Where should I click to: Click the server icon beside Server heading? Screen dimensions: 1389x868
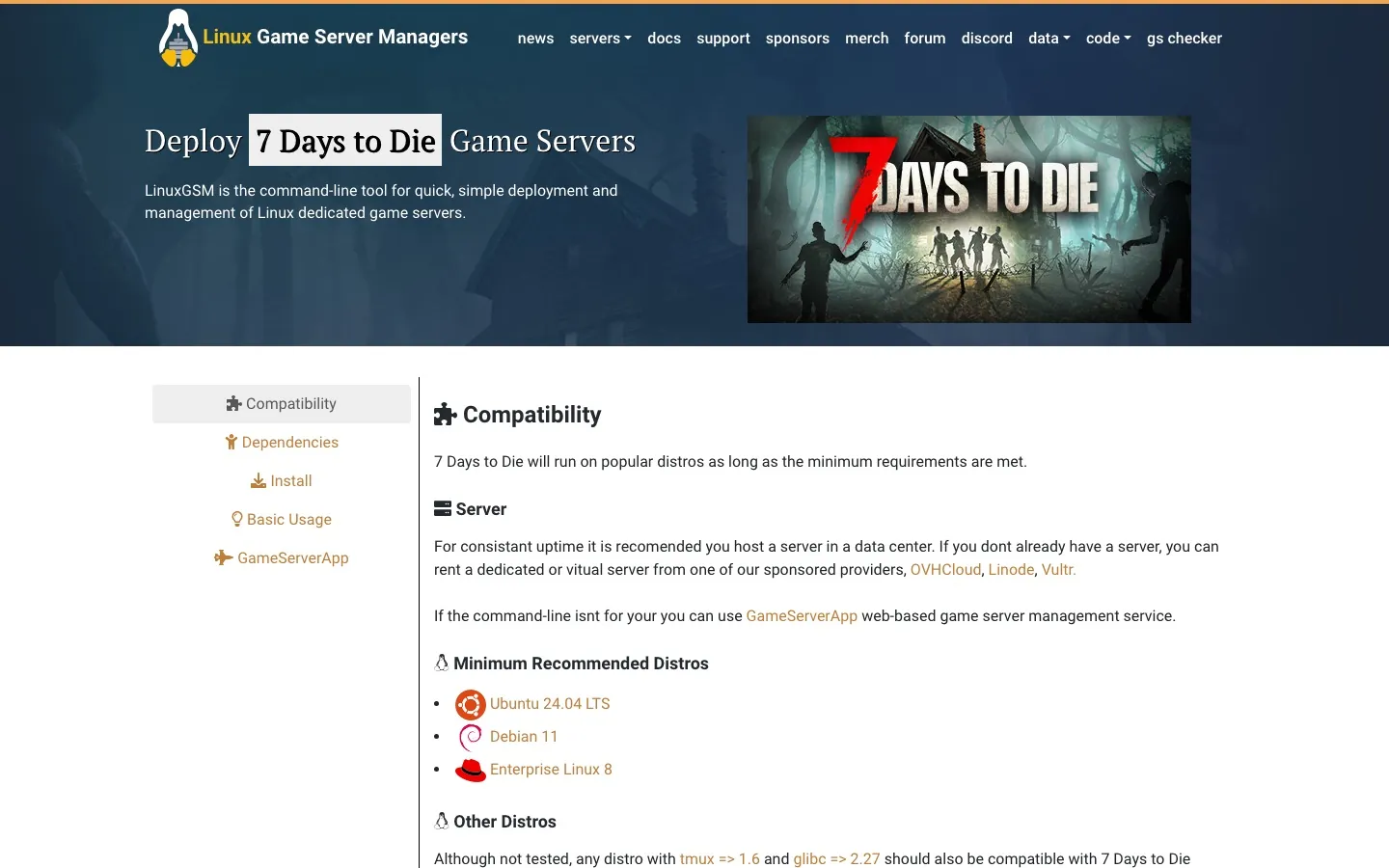(443, 508)
